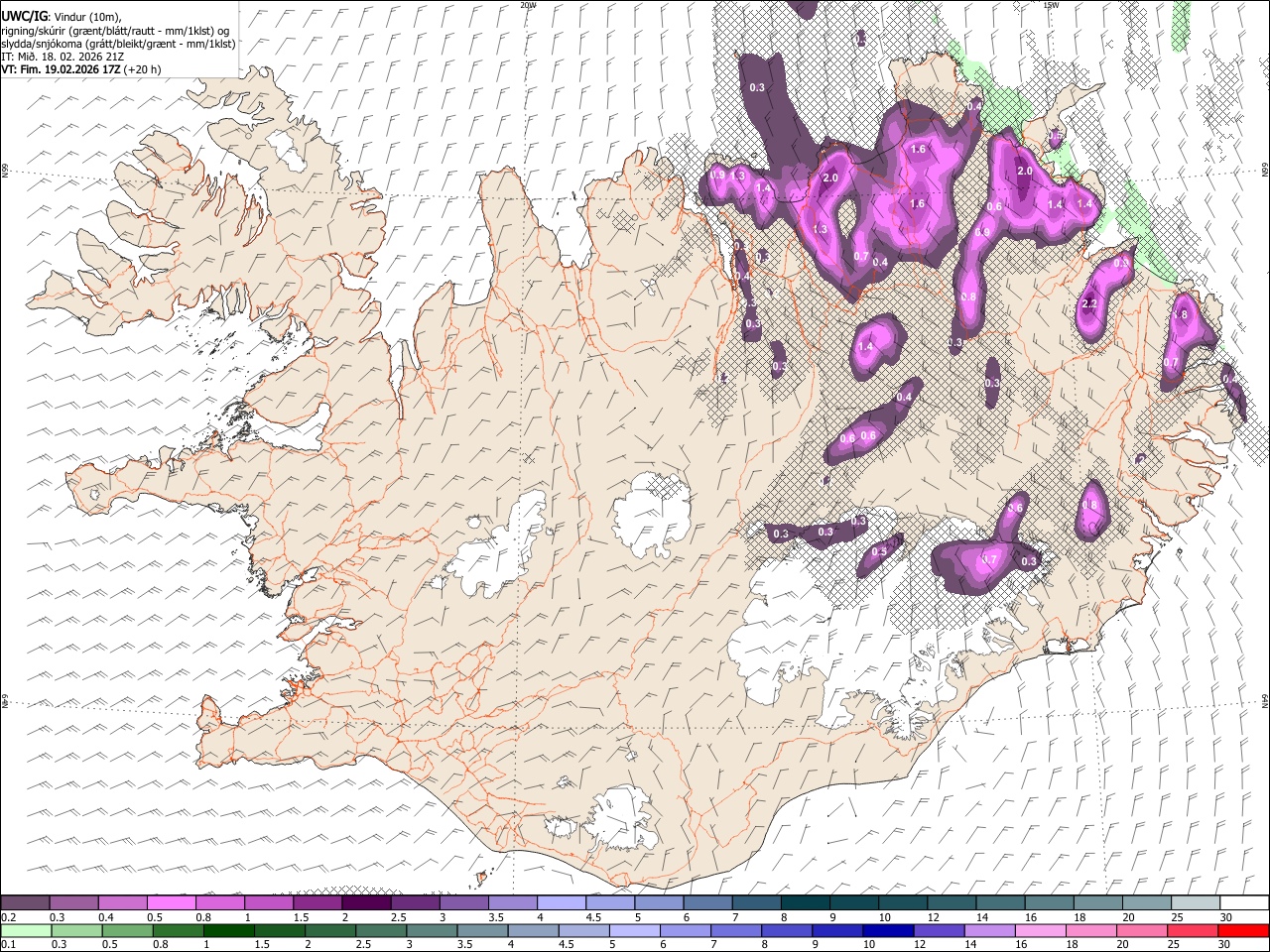Click the bright pink 0.5 snow-scale swatch
This screenshot has width=1270, height=952.
(171, 903)
